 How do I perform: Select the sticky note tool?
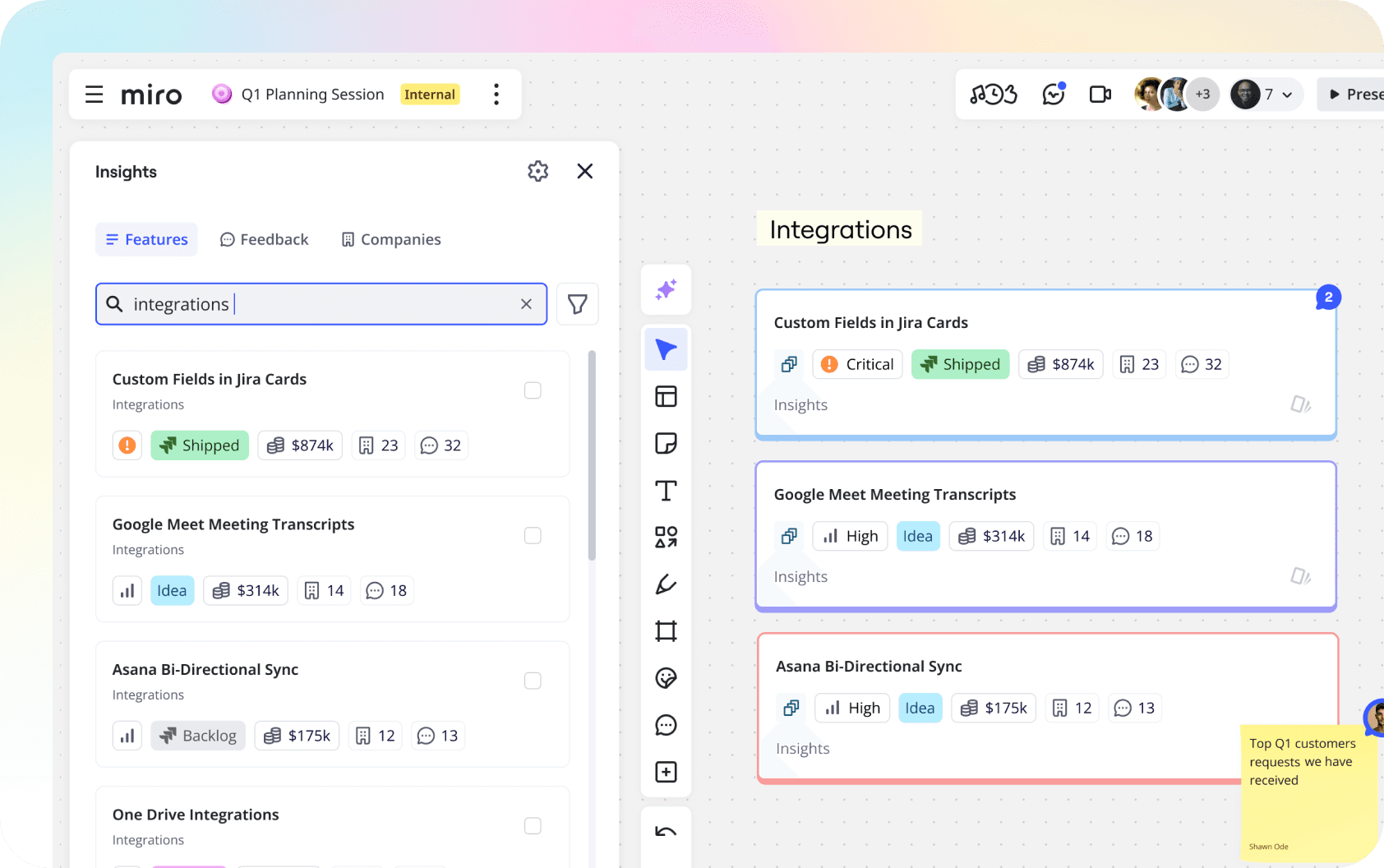click(666, 443)
